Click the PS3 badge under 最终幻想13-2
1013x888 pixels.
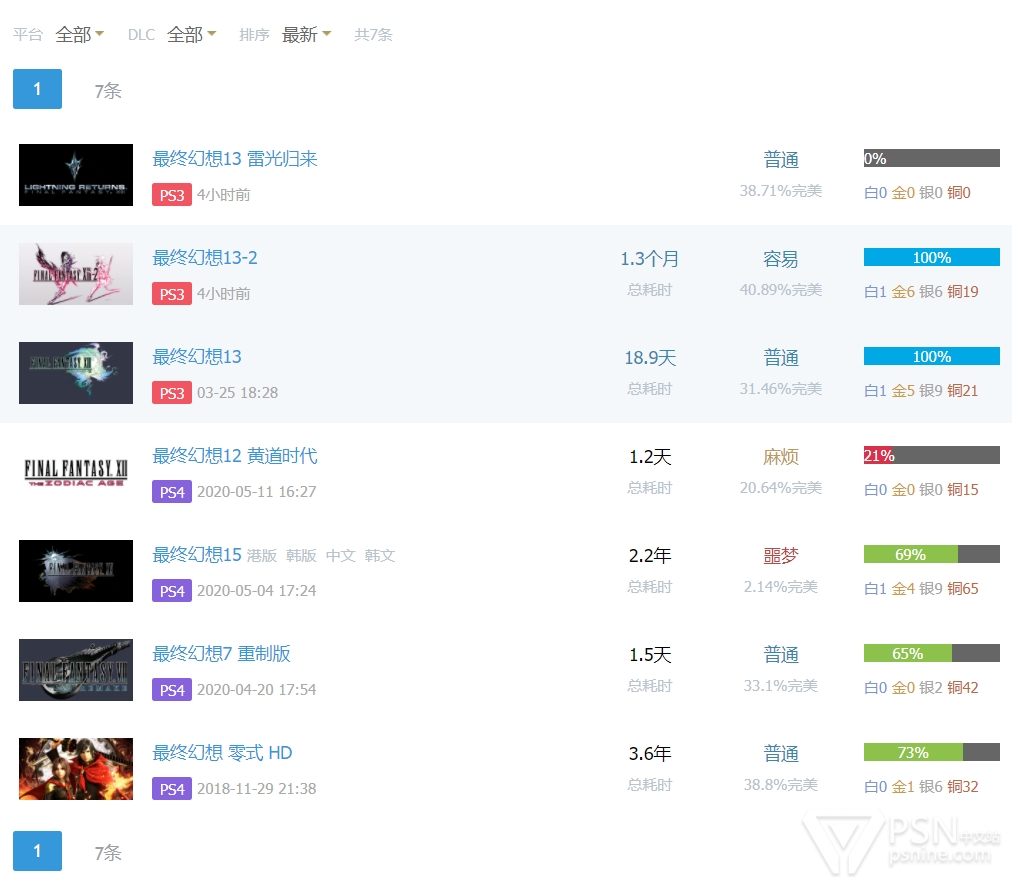tap(171, 294)
